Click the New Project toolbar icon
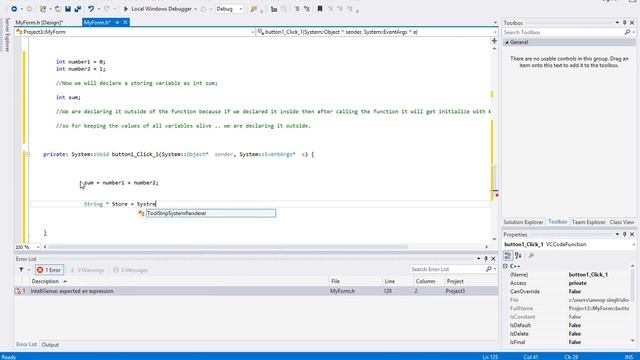Screen dimensions: 640x360 pos(43,9)
